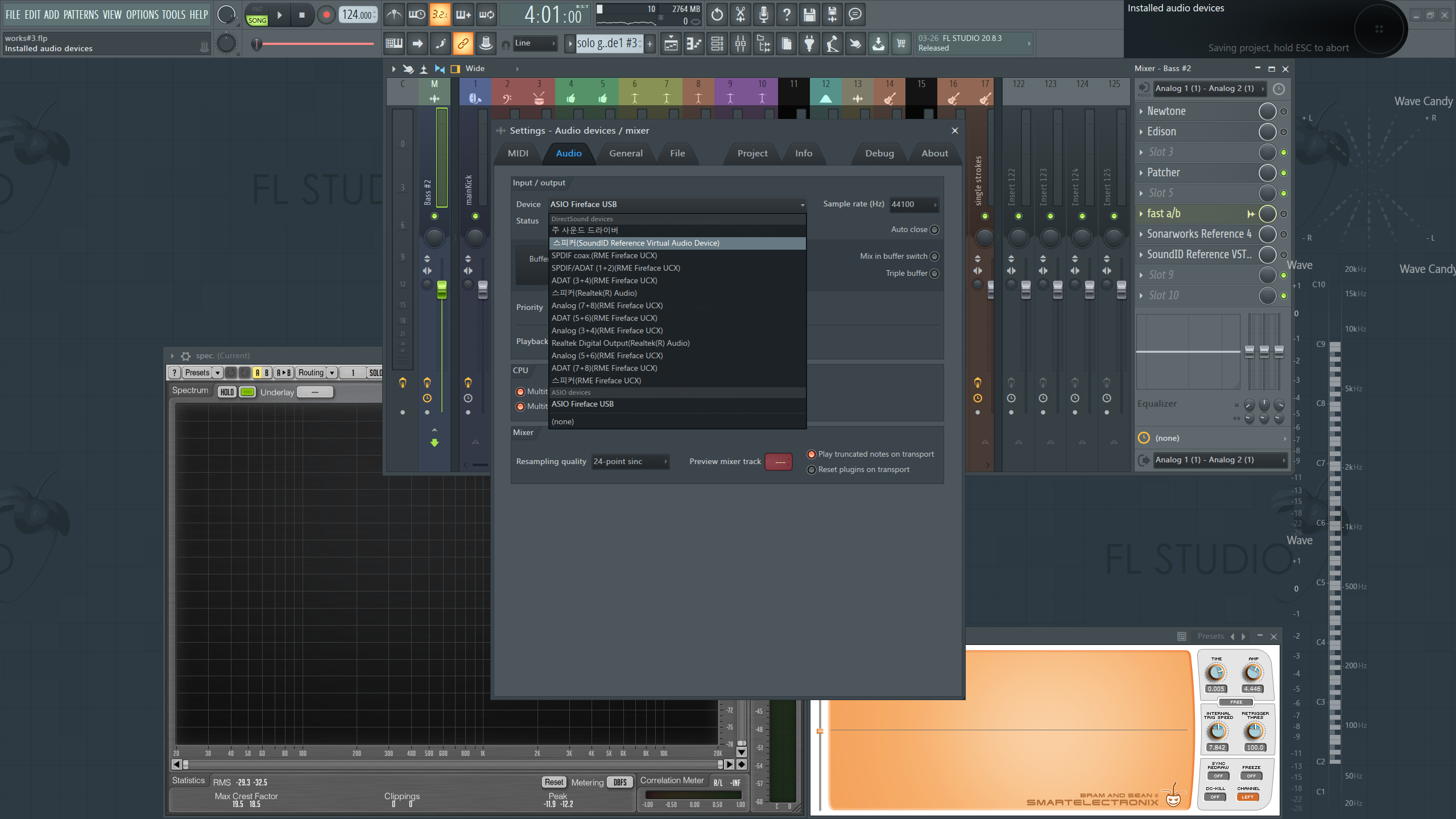This screenshot has height=819, width=1456.
Task: Open the channel rack icon
Action: (717, 43)
